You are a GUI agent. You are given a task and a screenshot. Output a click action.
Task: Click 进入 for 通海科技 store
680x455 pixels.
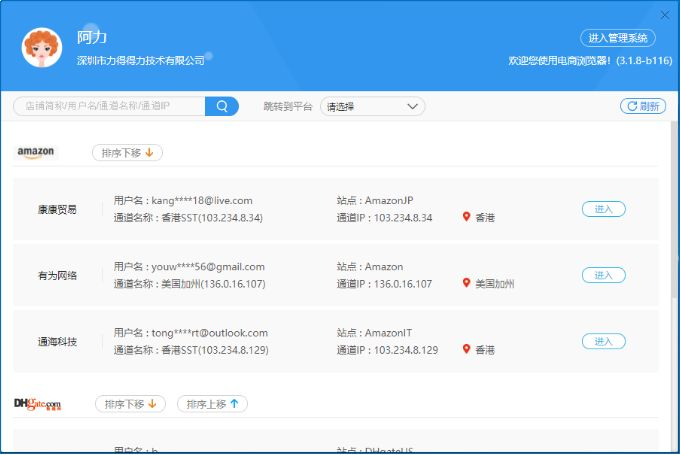click(x=603, y=341)
